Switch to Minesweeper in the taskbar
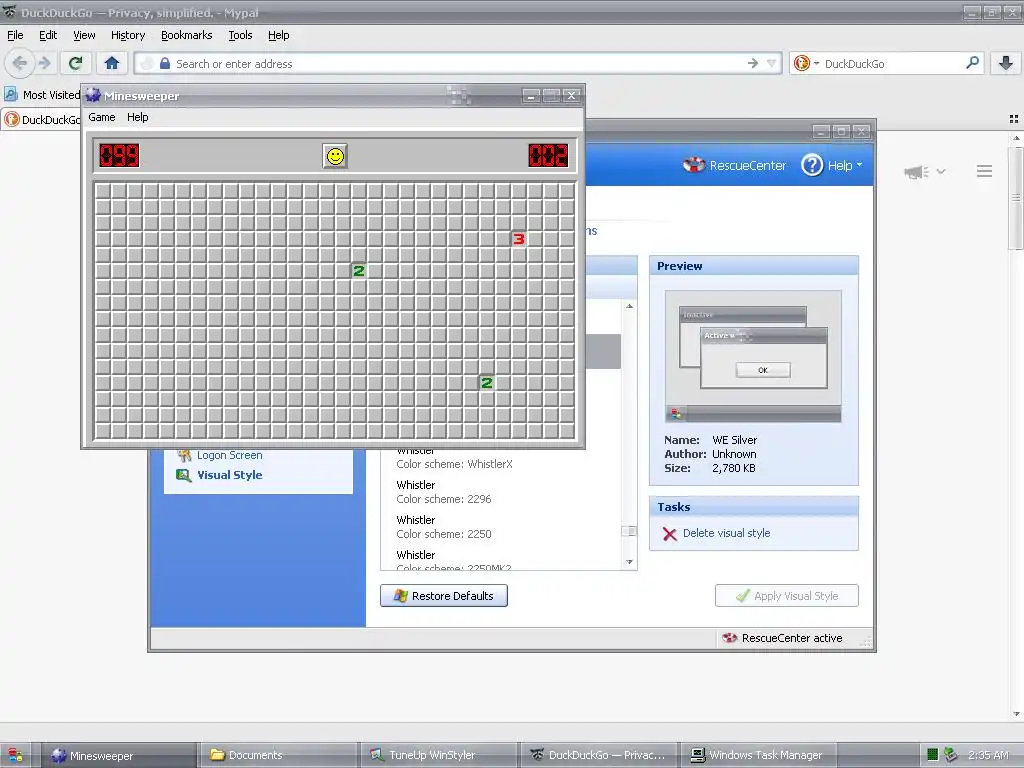 tap(120, 756)
